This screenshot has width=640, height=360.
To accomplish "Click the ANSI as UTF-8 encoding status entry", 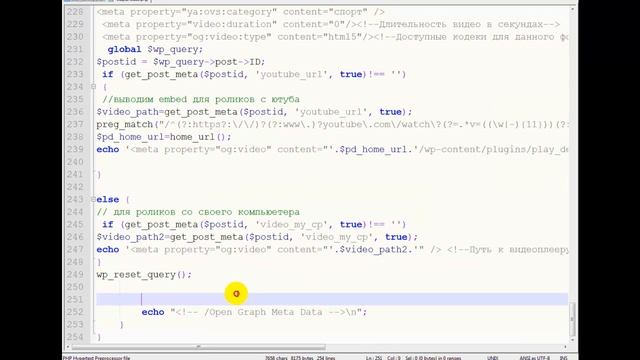I will pos(535,358).
